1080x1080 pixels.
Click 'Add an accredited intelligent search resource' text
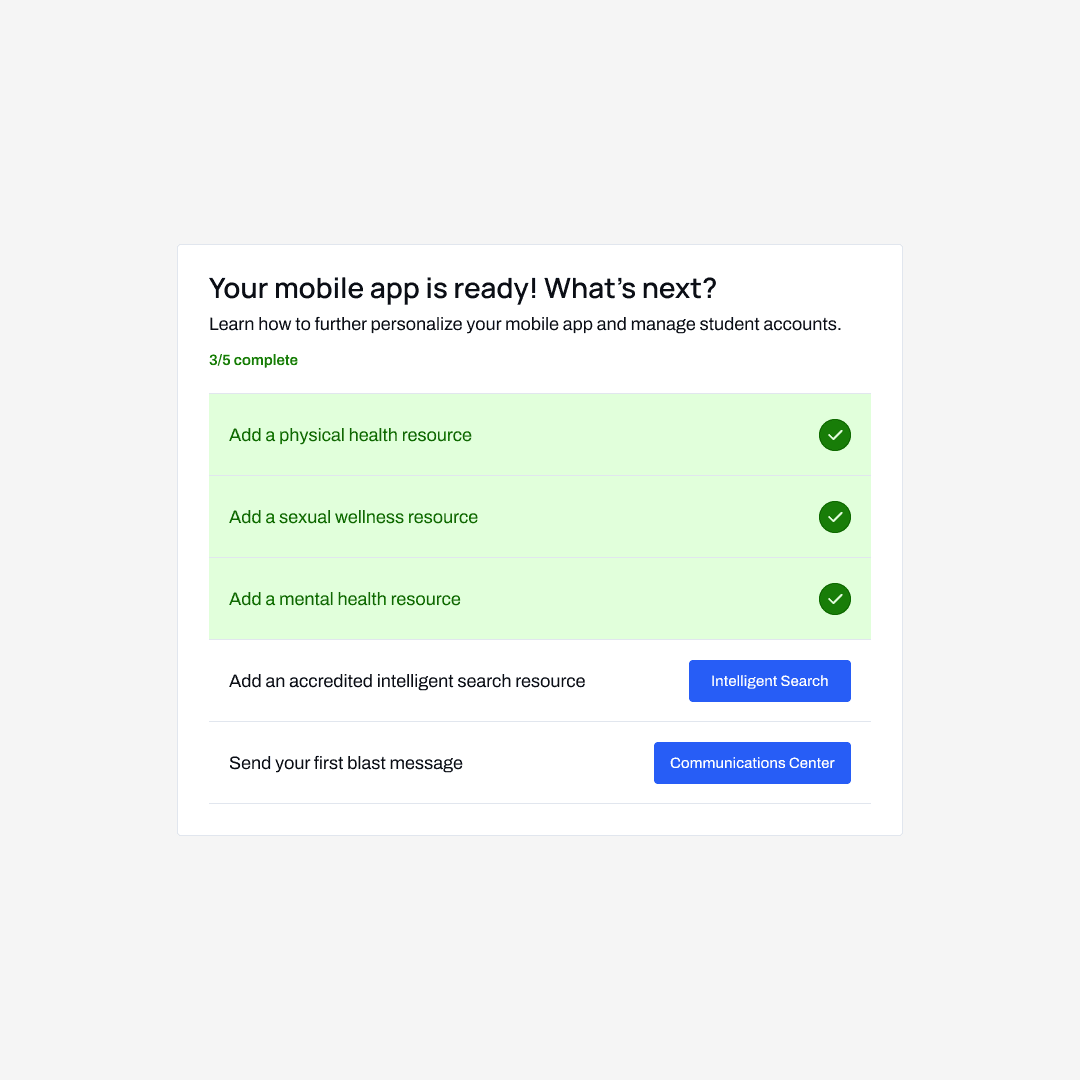click(407, 681)
